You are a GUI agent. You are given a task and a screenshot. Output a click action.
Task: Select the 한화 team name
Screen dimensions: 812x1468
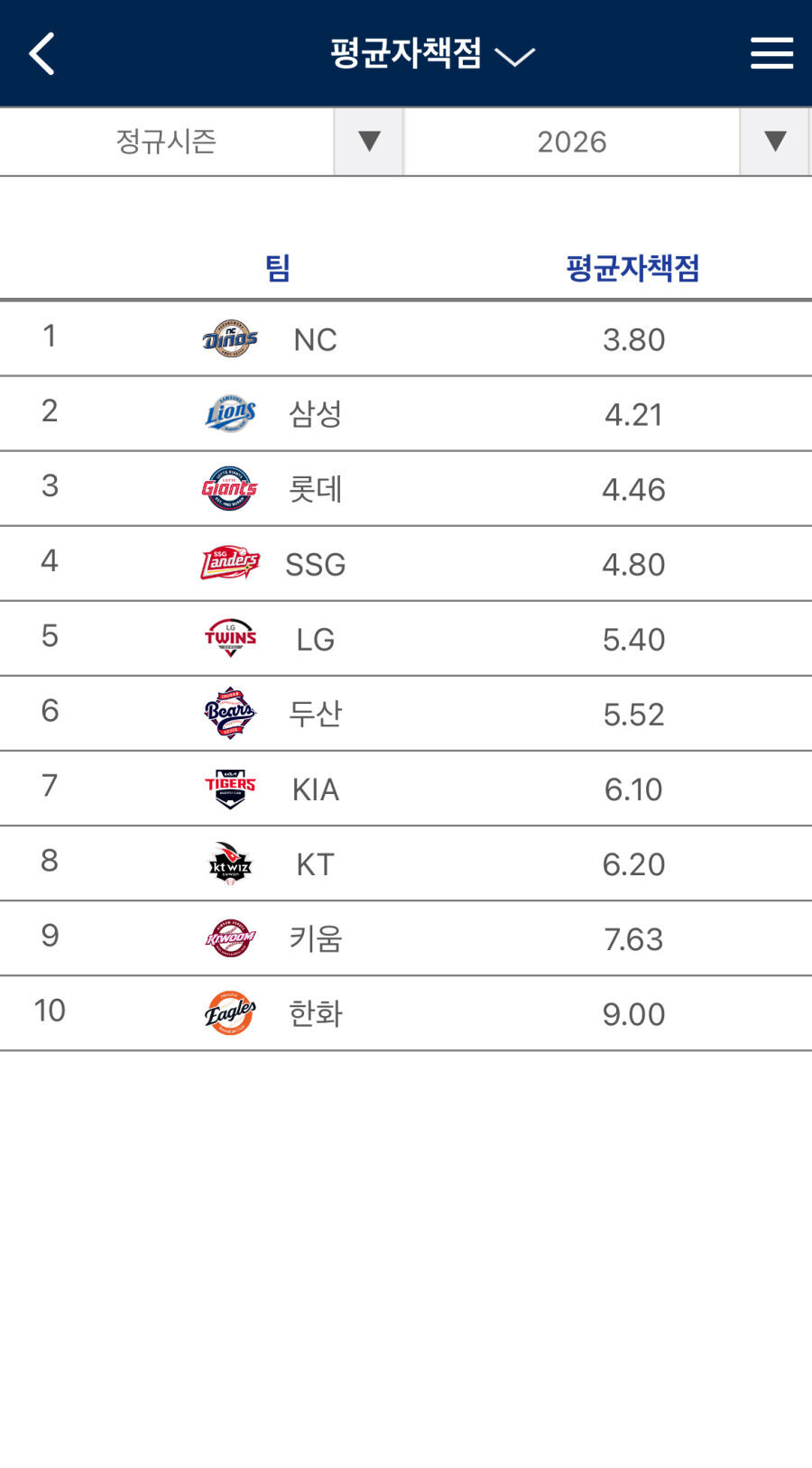[315, 1014]
